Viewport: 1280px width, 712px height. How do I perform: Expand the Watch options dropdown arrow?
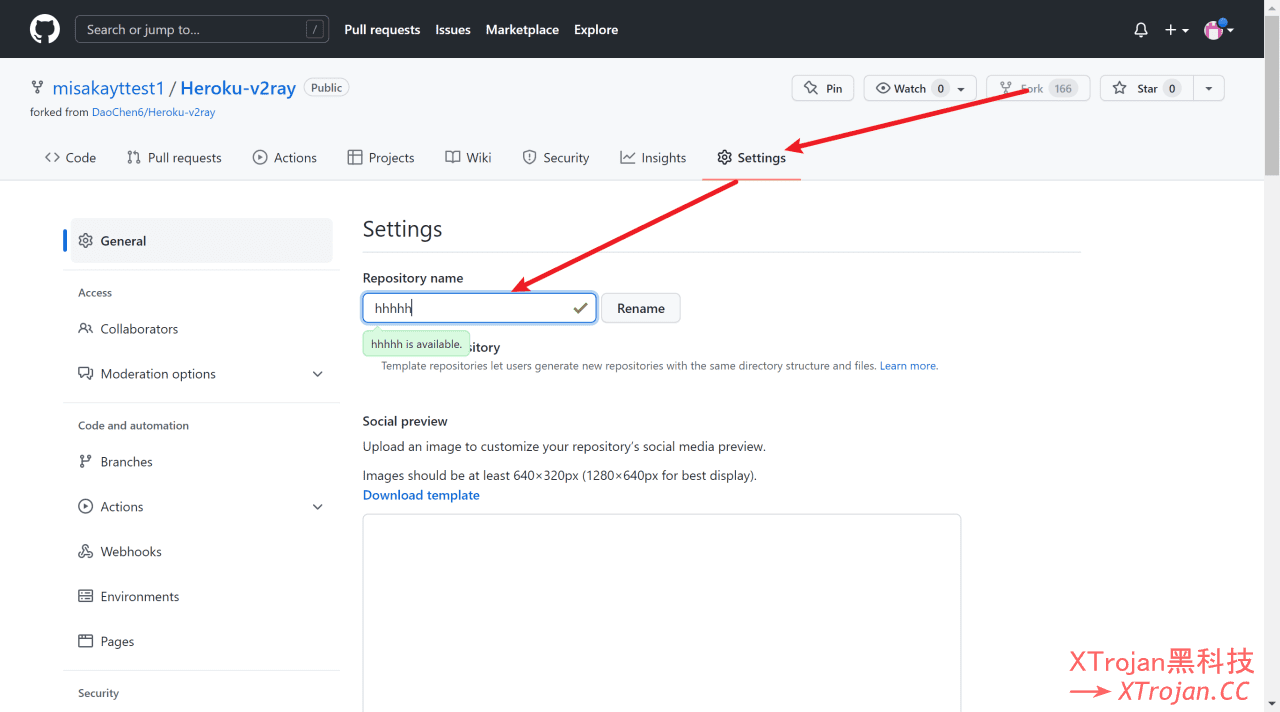pos(962,88)
